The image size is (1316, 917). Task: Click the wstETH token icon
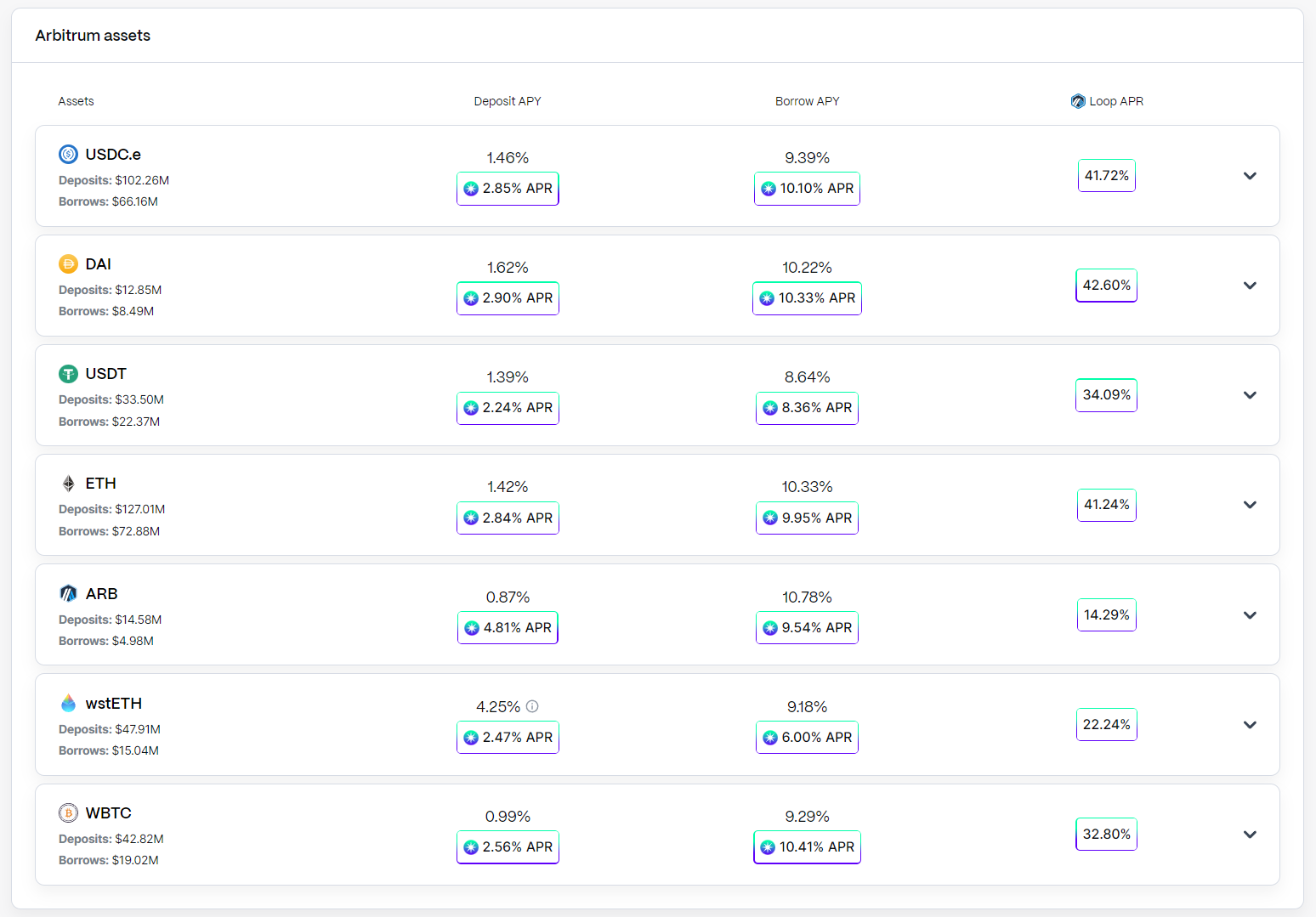(68, 703)
